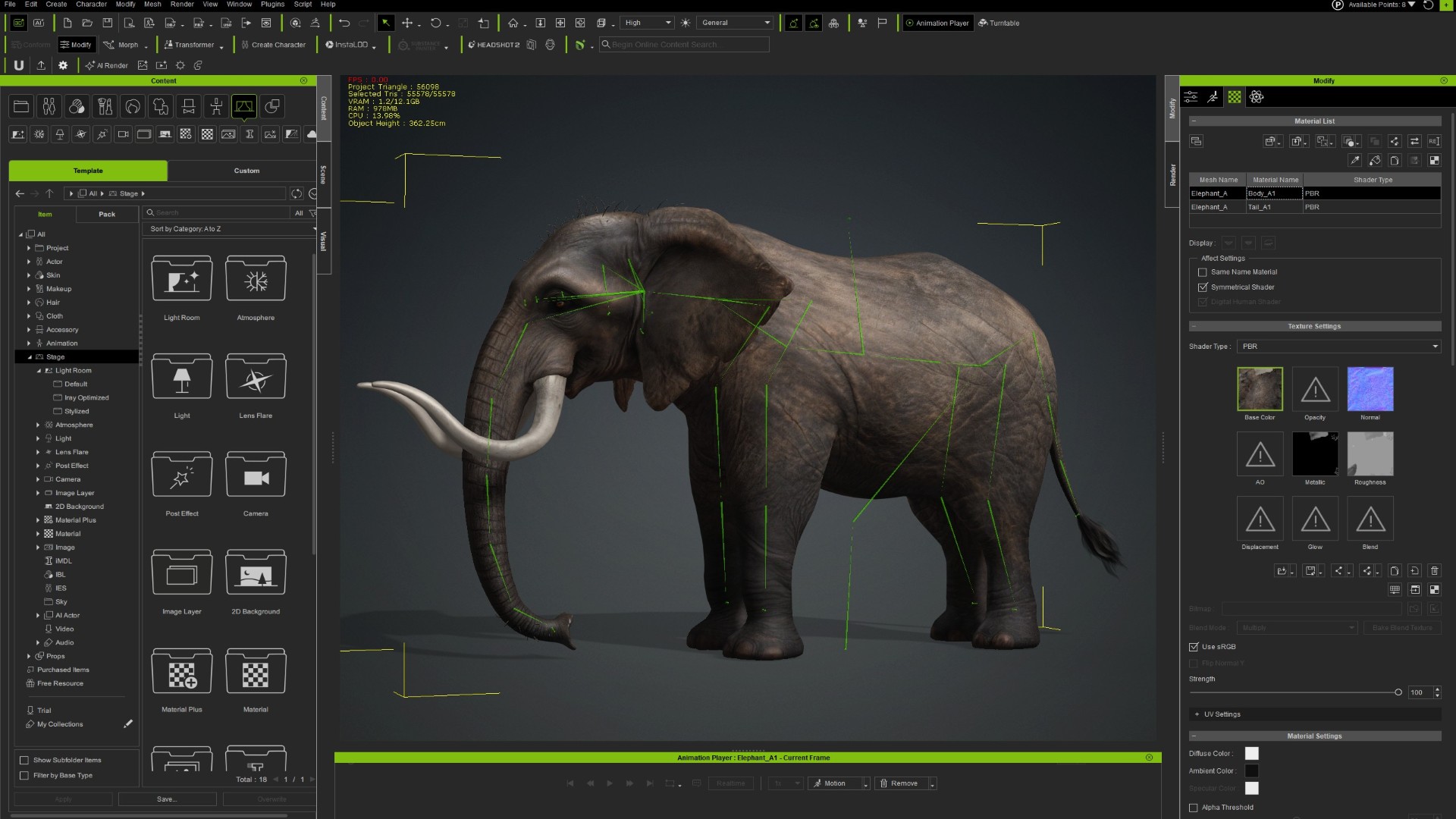Open the Light Room folder thumbnail
The width and height of the screenshot is (1456, 819).
click(x=182, y=279)
